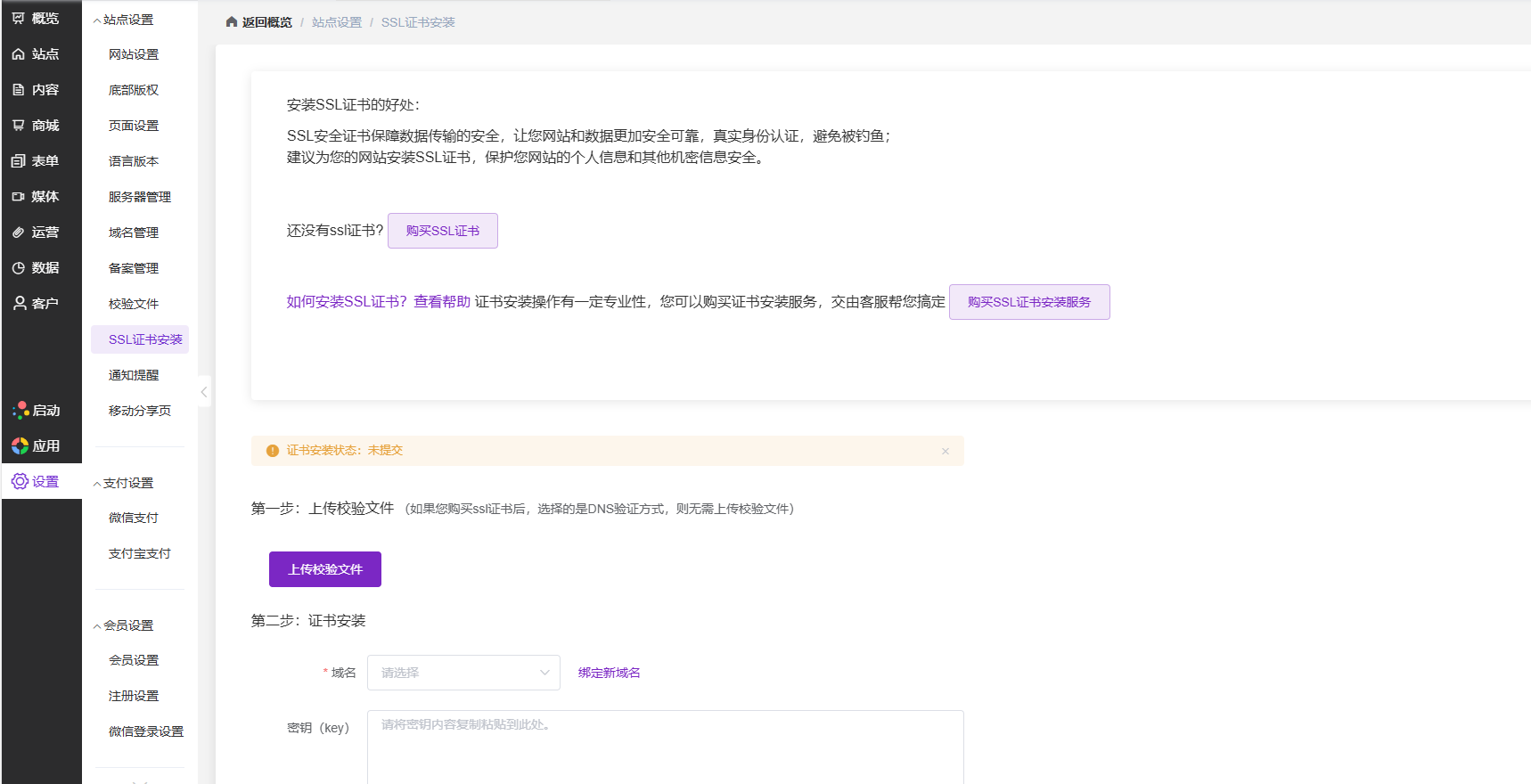Click the 上传校验文件 button
The image size is (1531, 784).
click(325, 569)
